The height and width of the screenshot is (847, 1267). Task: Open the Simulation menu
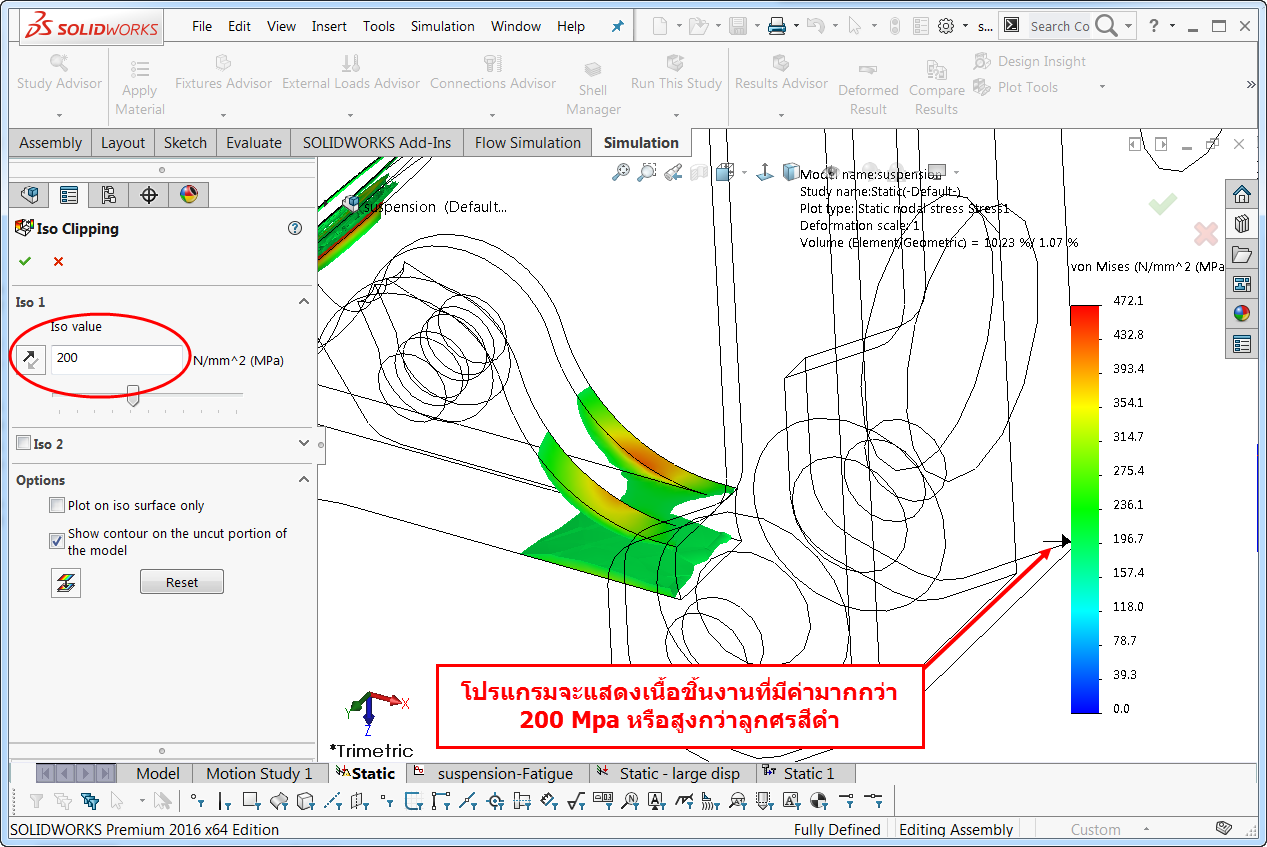442,26
